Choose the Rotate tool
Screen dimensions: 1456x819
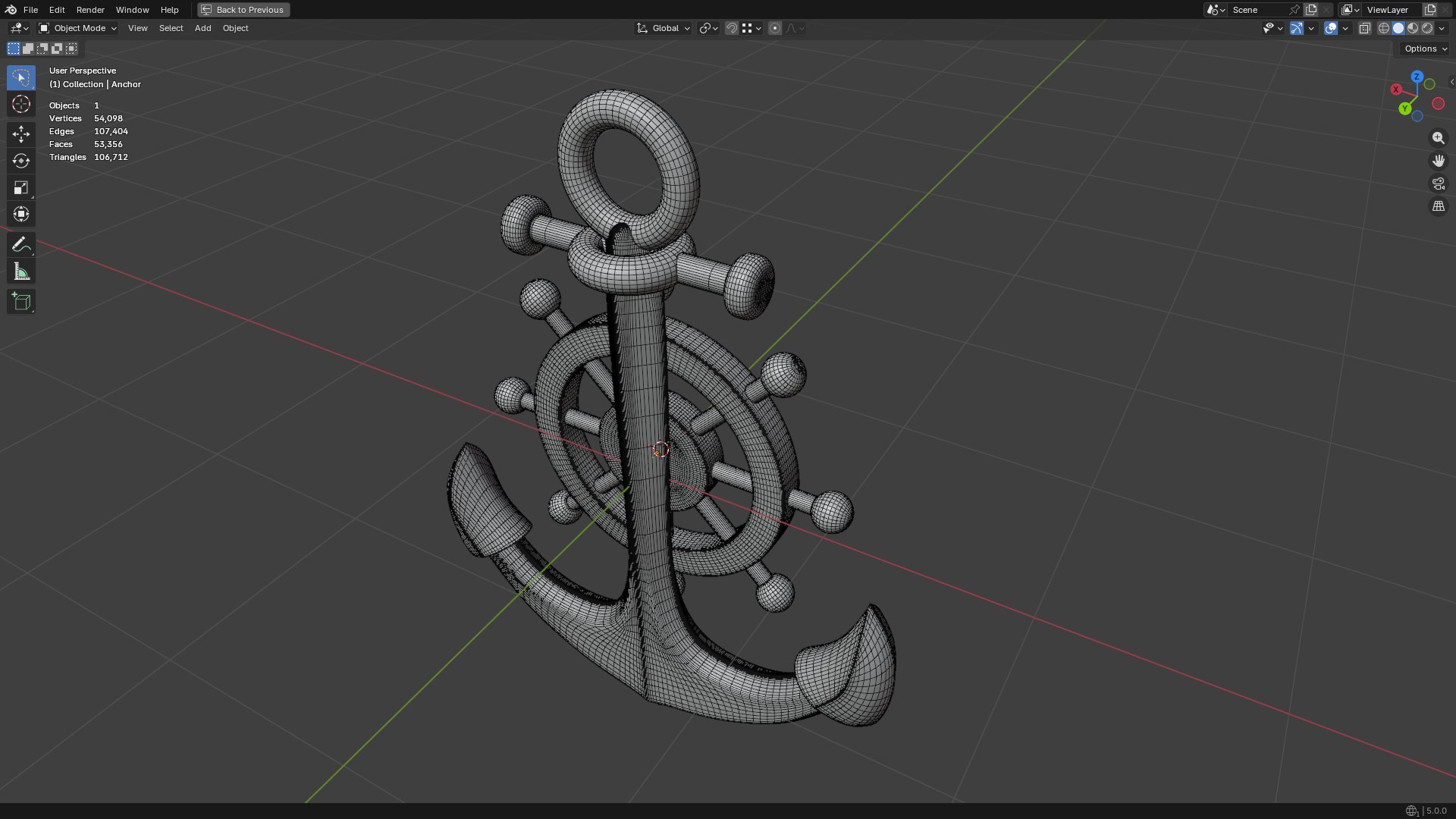point(21,161)
